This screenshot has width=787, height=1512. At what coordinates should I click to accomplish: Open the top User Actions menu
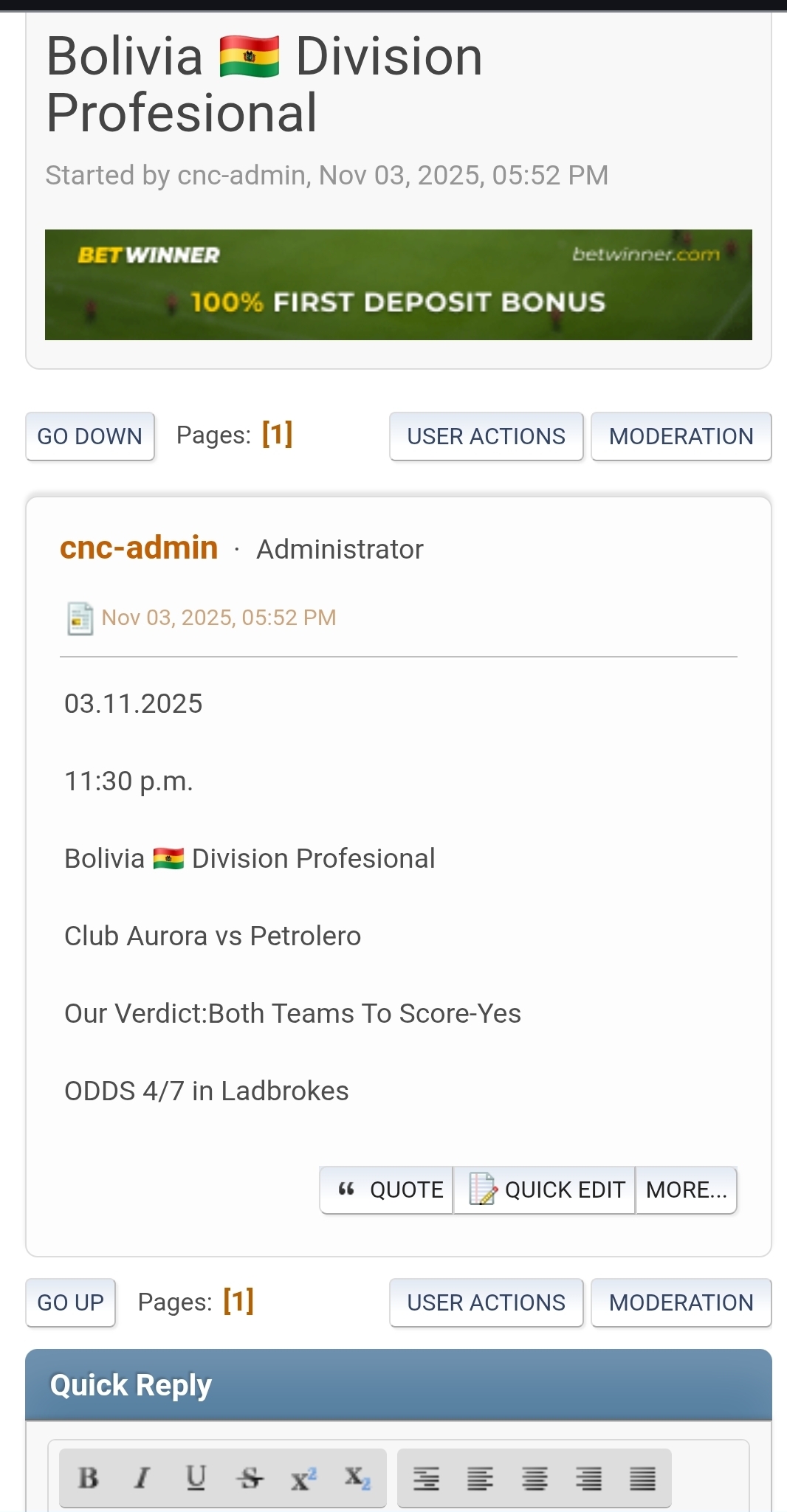pyautogui.click(x=486, y=436)
